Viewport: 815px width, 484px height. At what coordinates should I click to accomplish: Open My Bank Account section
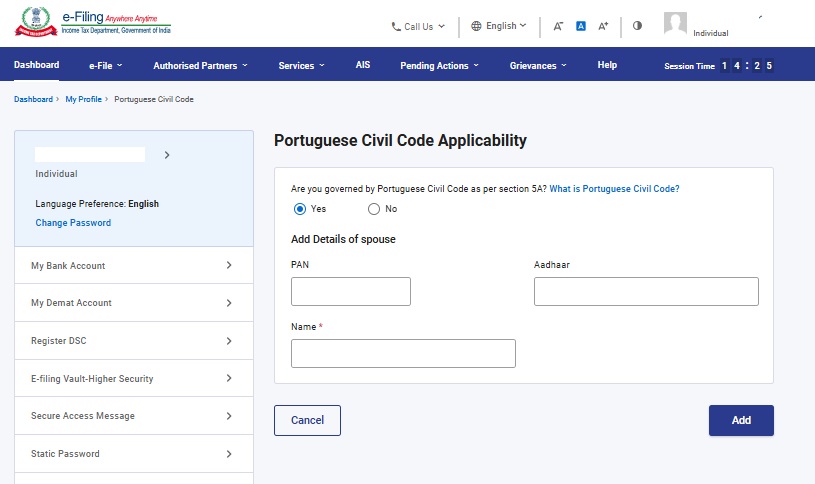[x=134, y=265]
